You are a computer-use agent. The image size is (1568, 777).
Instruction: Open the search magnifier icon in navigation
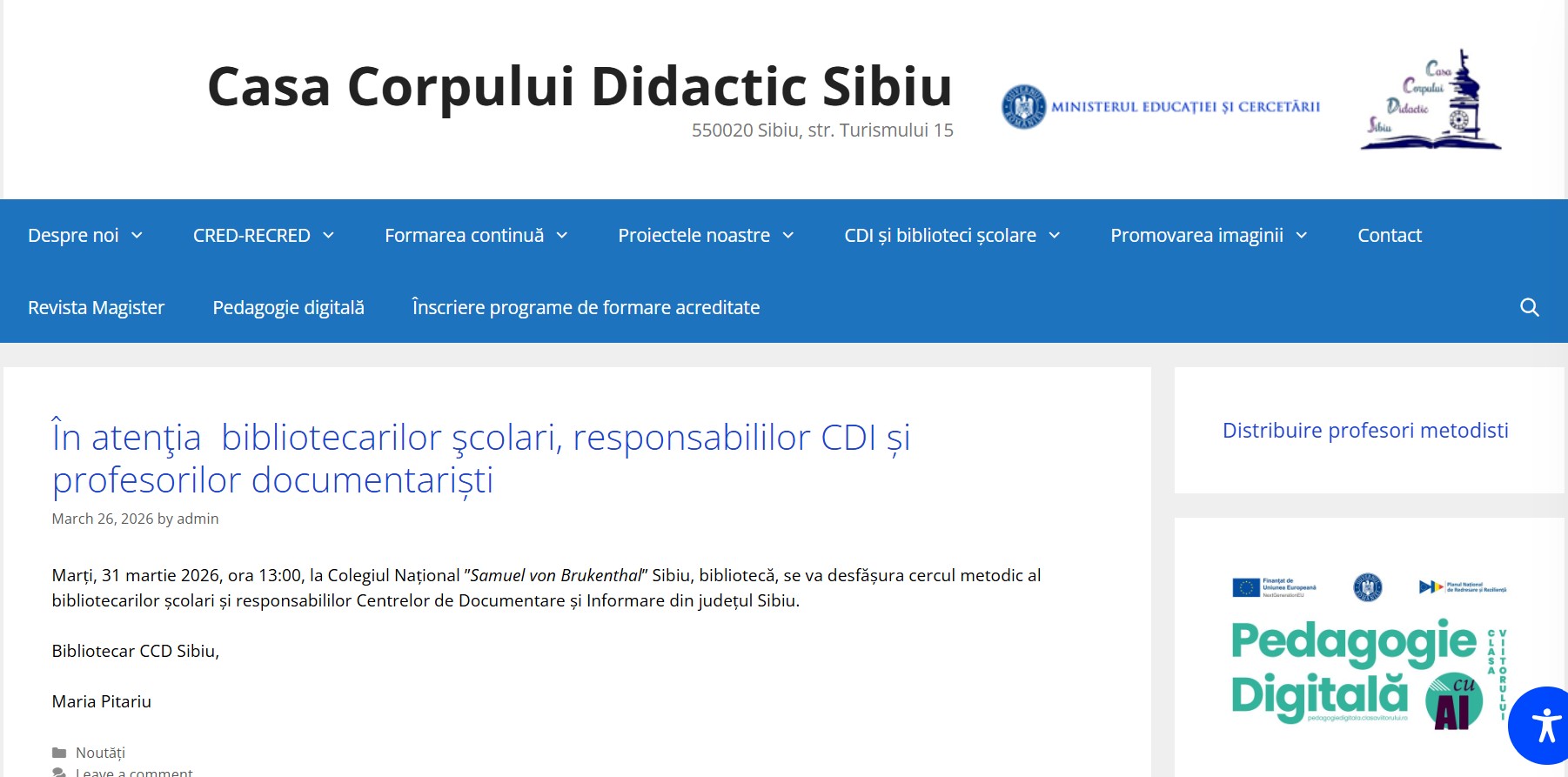point(1529,307)
